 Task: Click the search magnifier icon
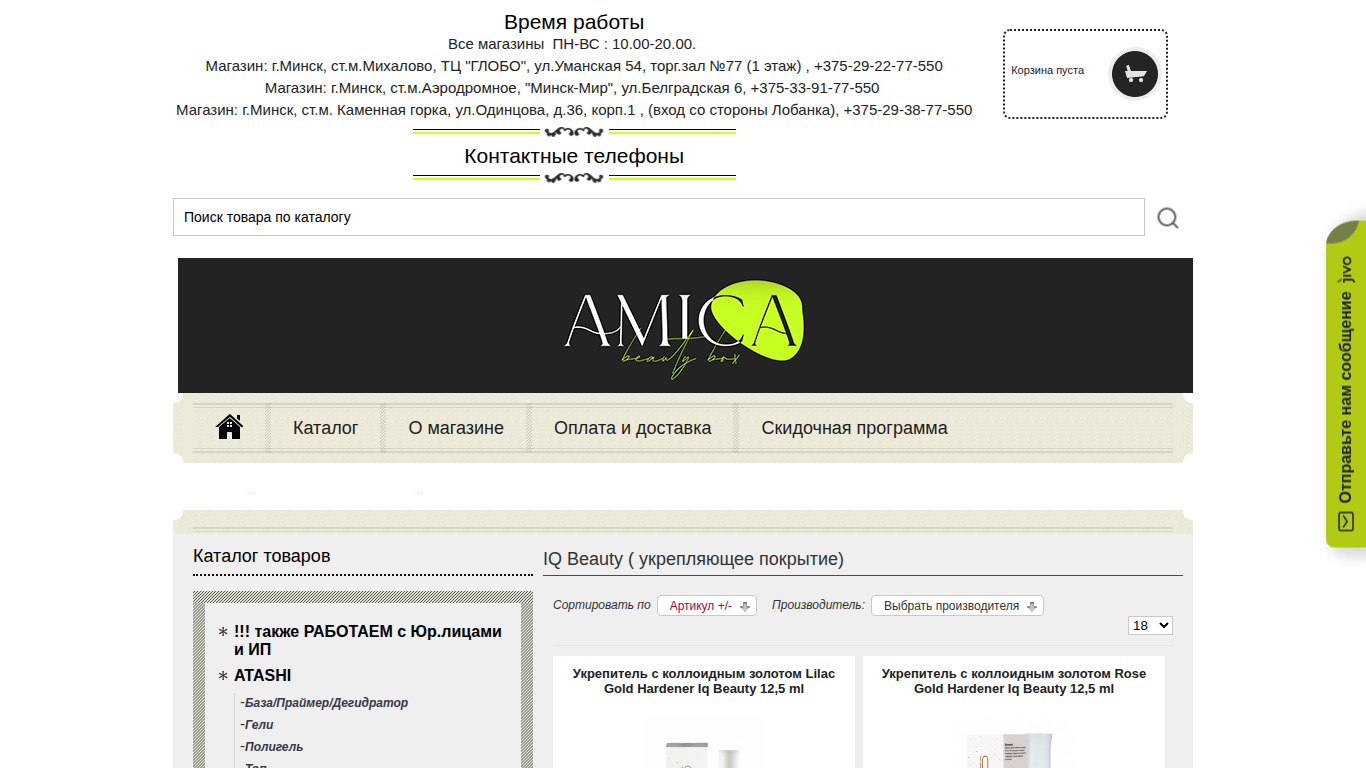pos(1168,218)
